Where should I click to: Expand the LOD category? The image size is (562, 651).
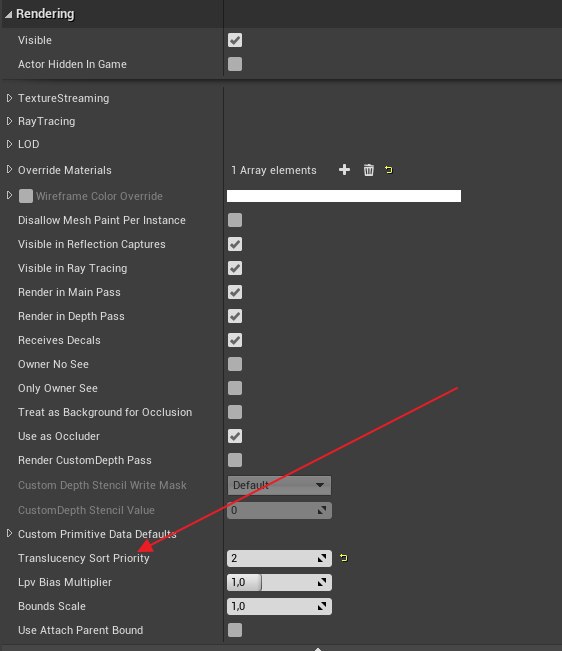[9, 144]
